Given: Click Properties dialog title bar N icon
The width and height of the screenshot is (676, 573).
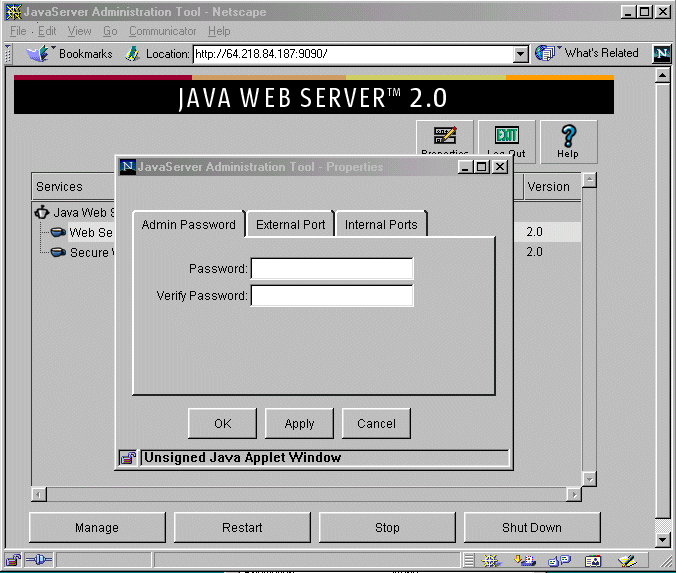Looking at the screenshot, I should click(128, 166).
